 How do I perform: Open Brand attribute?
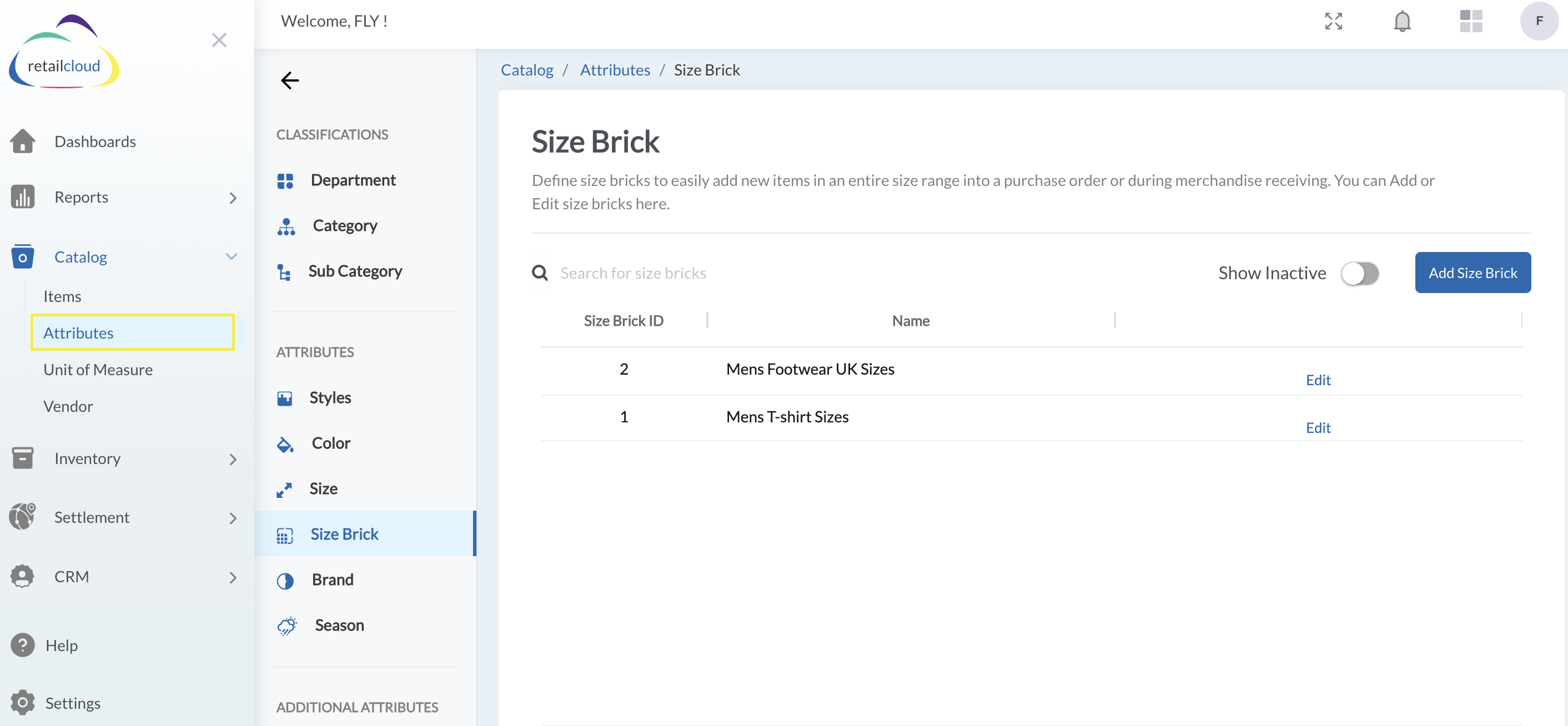pyautogui.click(x=333, y=579)
